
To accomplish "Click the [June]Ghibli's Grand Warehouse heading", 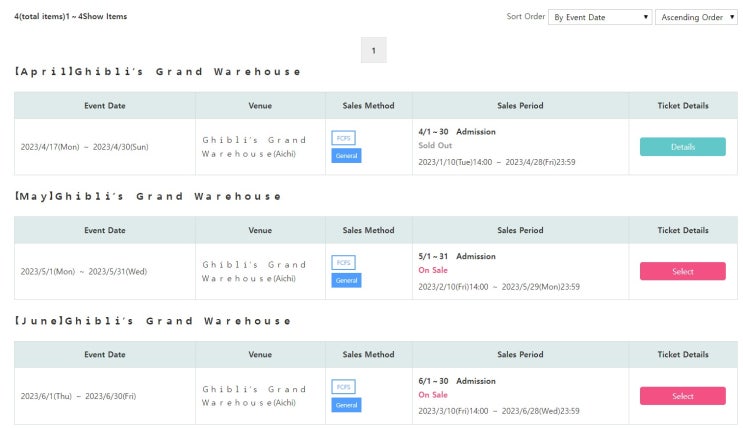I will pos(153,321).
